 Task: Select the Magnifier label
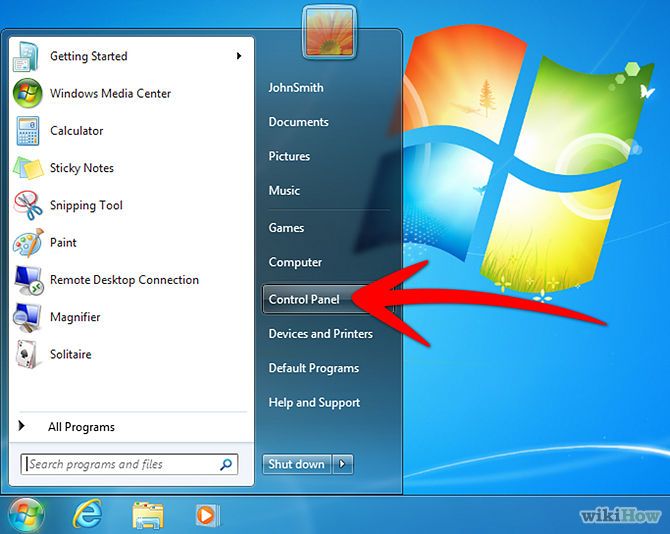(x=75, y=317)
